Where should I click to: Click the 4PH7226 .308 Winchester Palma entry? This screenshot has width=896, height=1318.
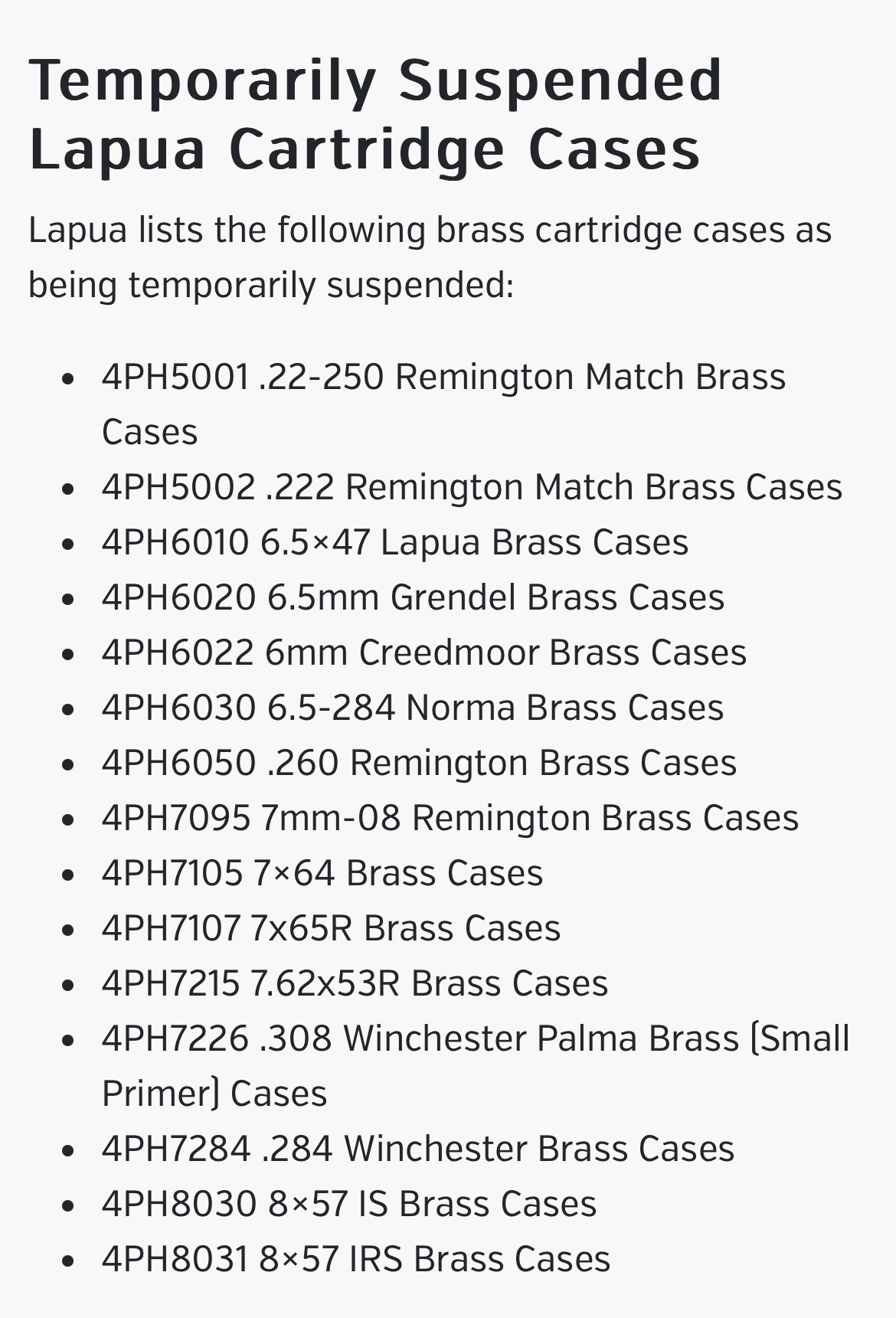click(476, 1065)
